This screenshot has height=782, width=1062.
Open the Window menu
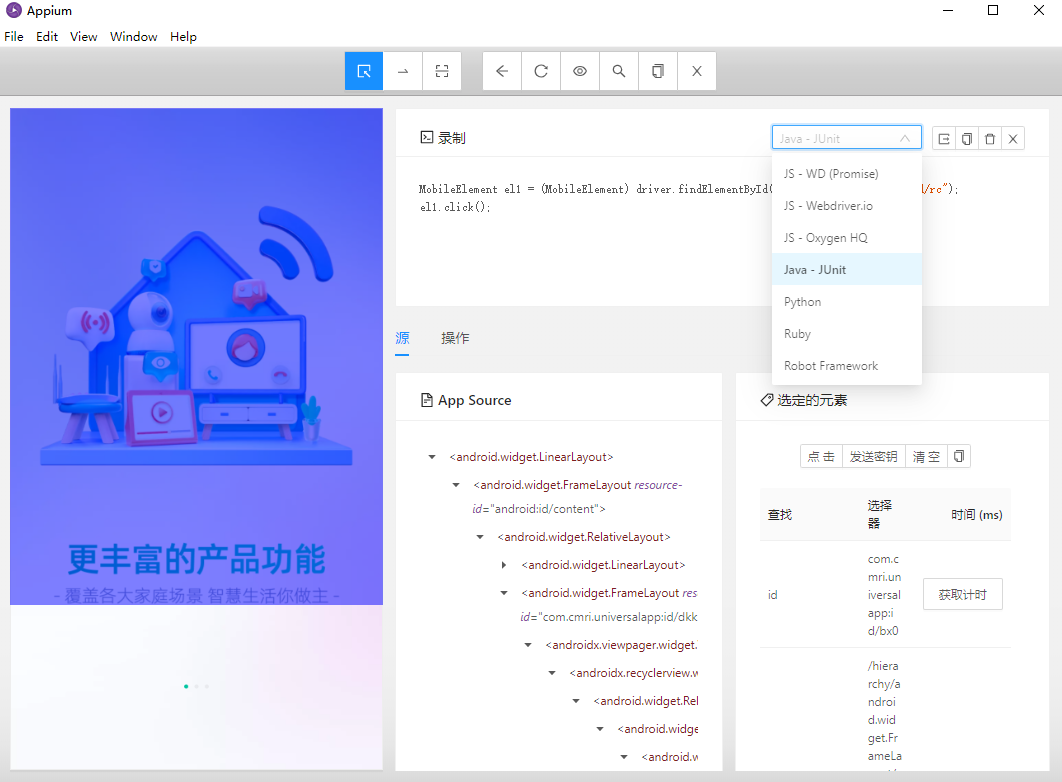pyautogui.click(x=133, y=37)
